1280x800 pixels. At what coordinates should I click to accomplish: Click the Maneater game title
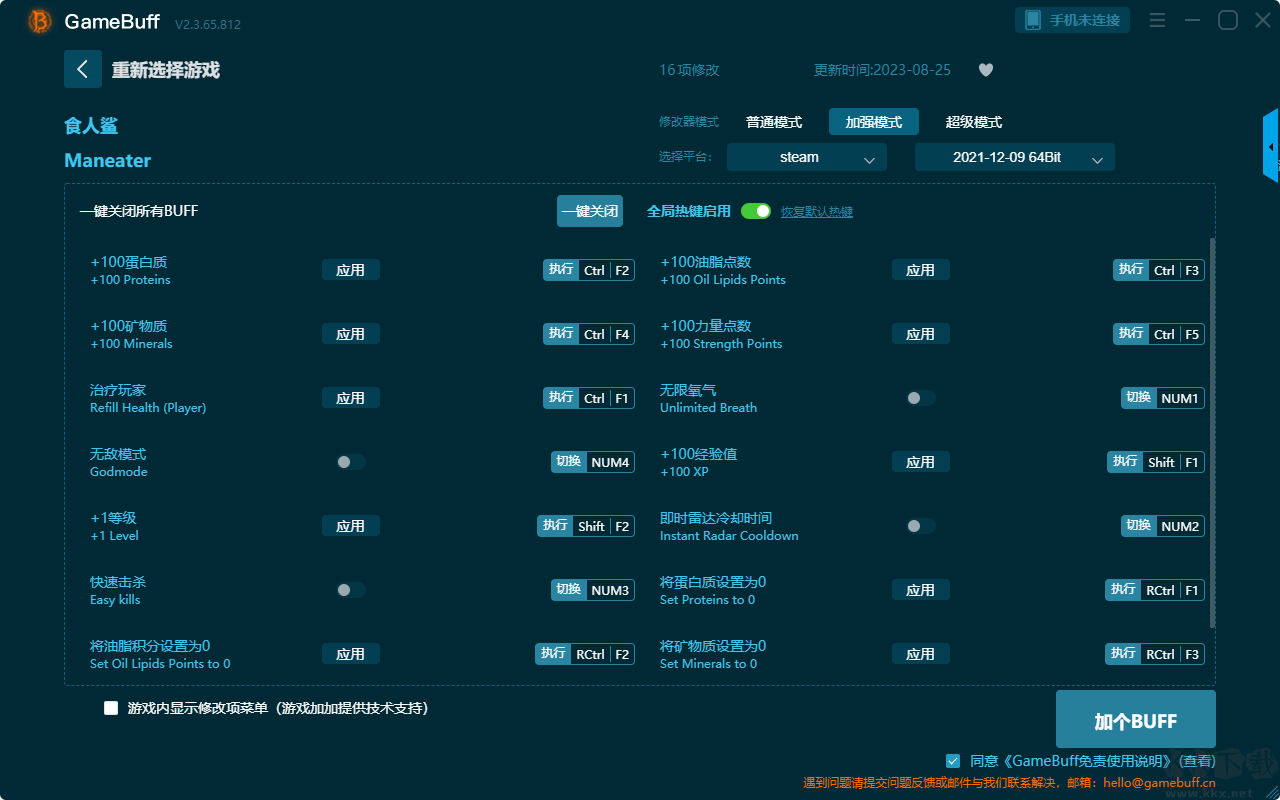[x=108, y=160]
